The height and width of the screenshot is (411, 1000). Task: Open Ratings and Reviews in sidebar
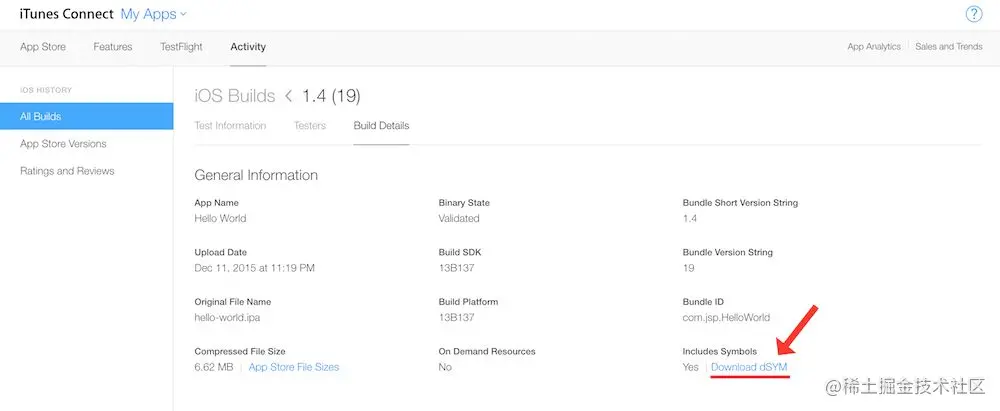[x=67, y=171]
